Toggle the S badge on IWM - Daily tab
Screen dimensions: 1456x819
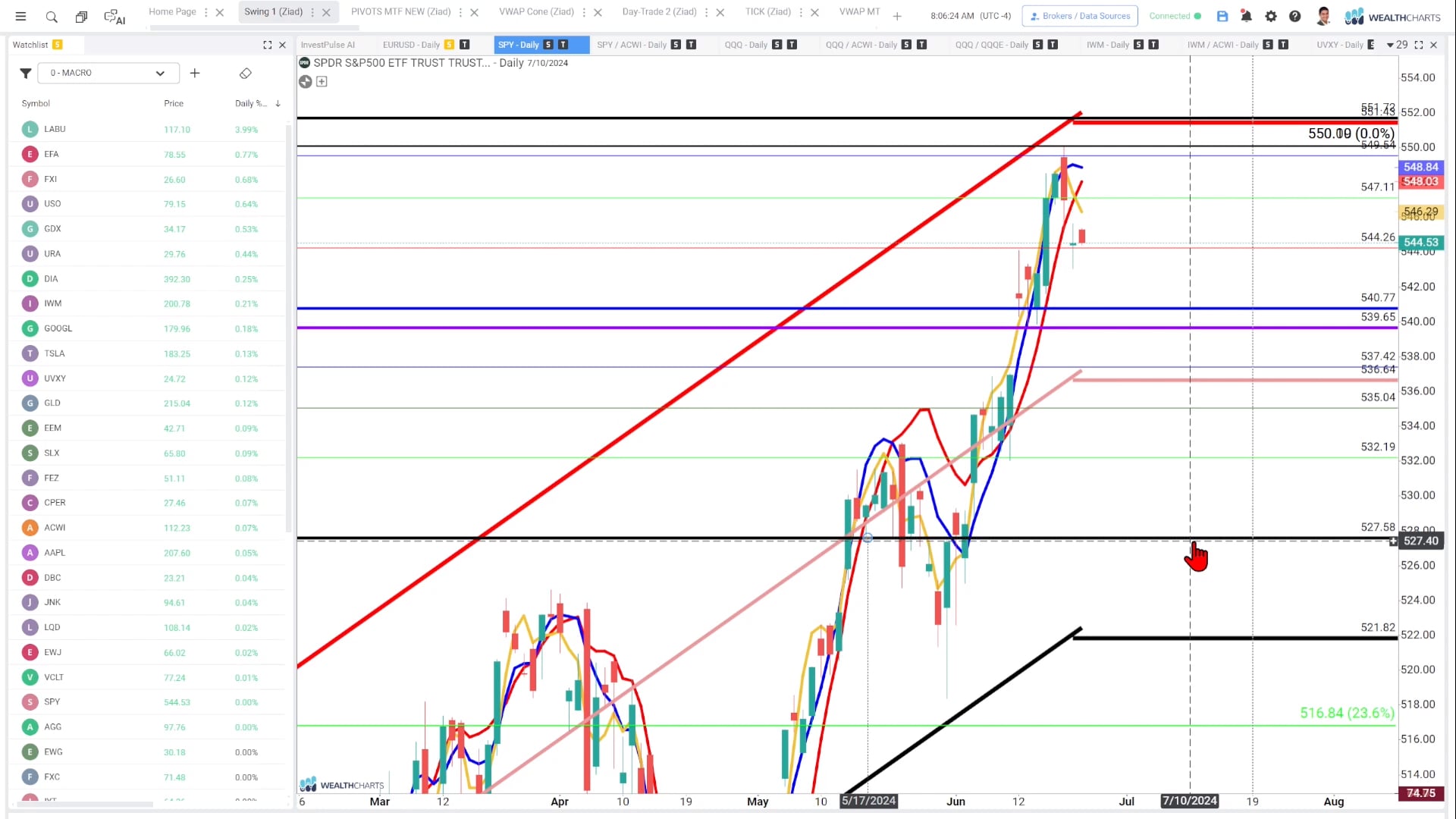click(x=1138, y=45)
